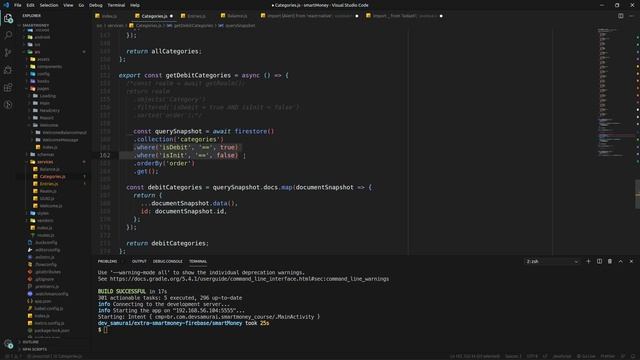Open the PROBLEMS panel tab
This screenshot has width=640, height=360.
[x=107, y=261]
